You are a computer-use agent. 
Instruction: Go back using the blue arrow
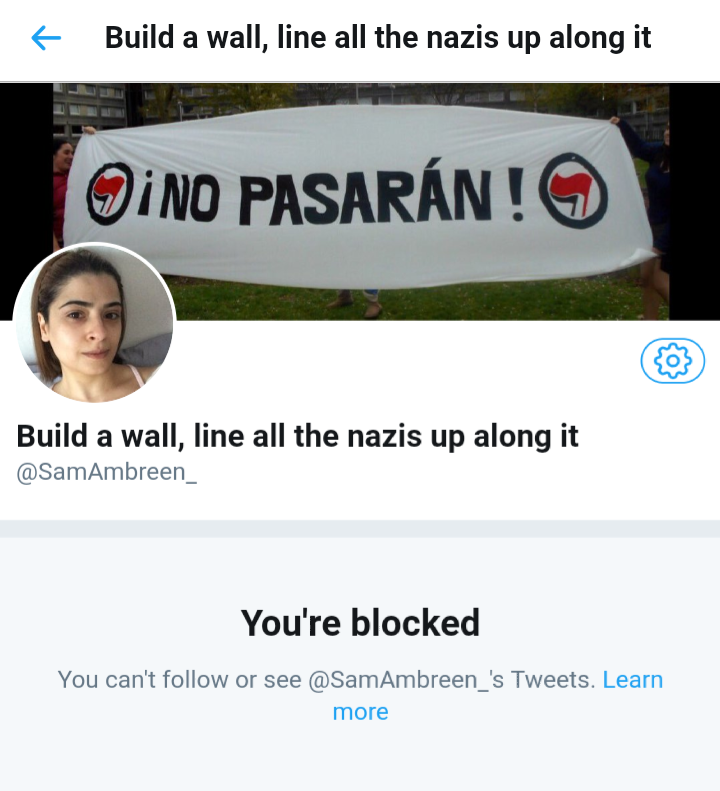(x=46, y=38)
